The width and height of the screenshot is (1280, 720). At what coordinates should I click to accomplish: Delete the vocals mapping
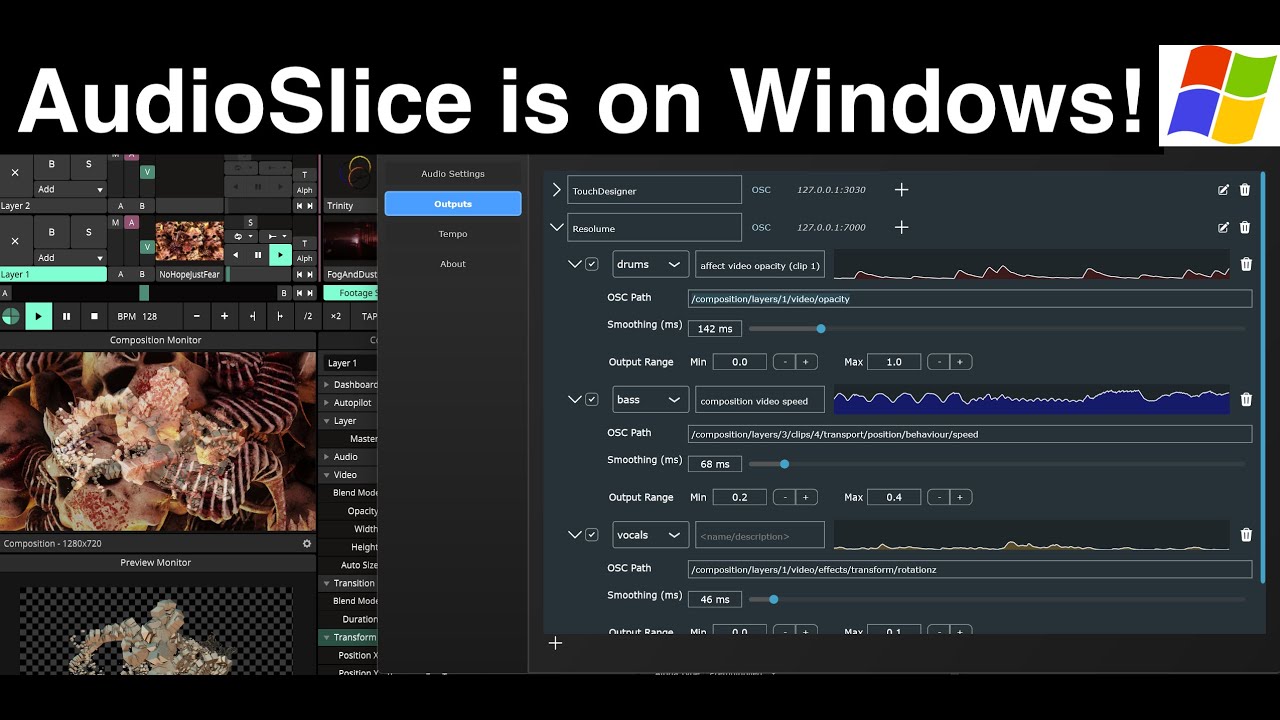[1246, 535]
